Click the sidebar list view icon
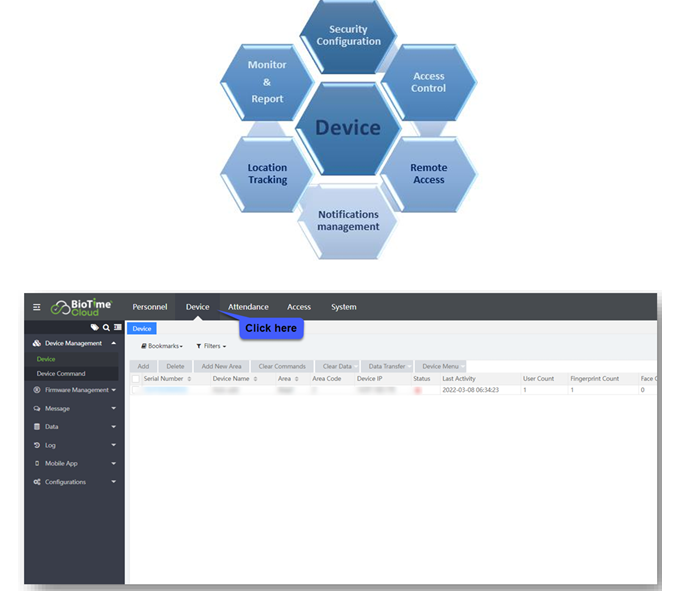Screen dimensions: 677x592 (x=117, y=327)
